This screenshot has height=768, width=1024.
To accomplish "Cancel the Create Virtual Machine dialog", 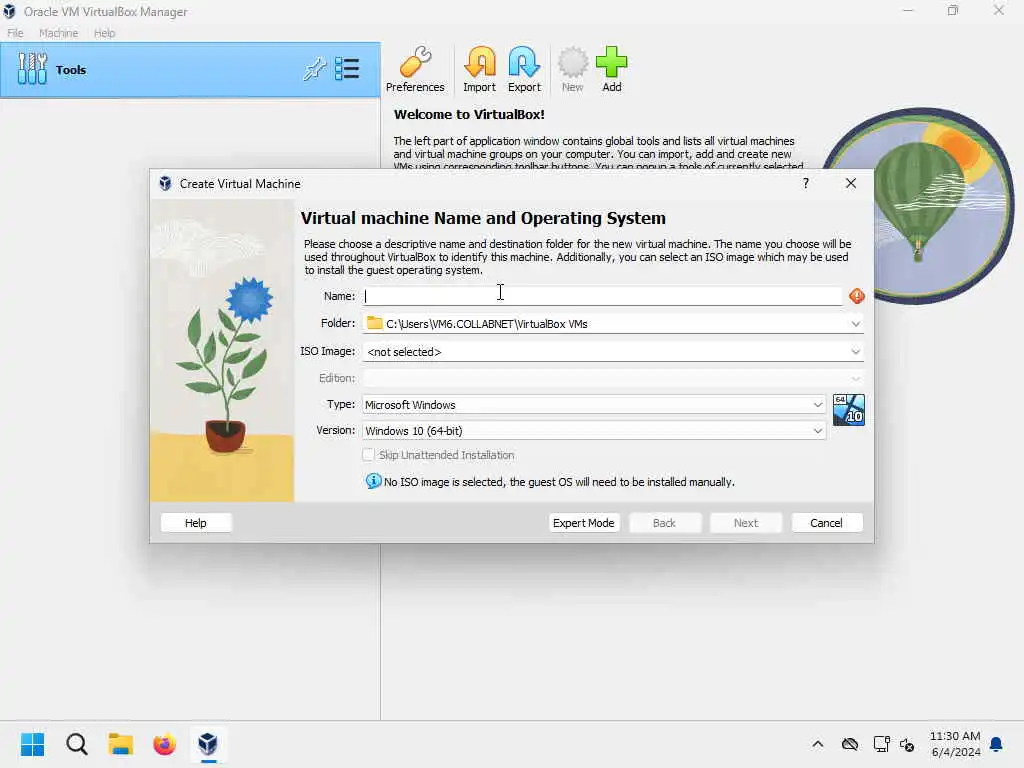I will [826, 522].
